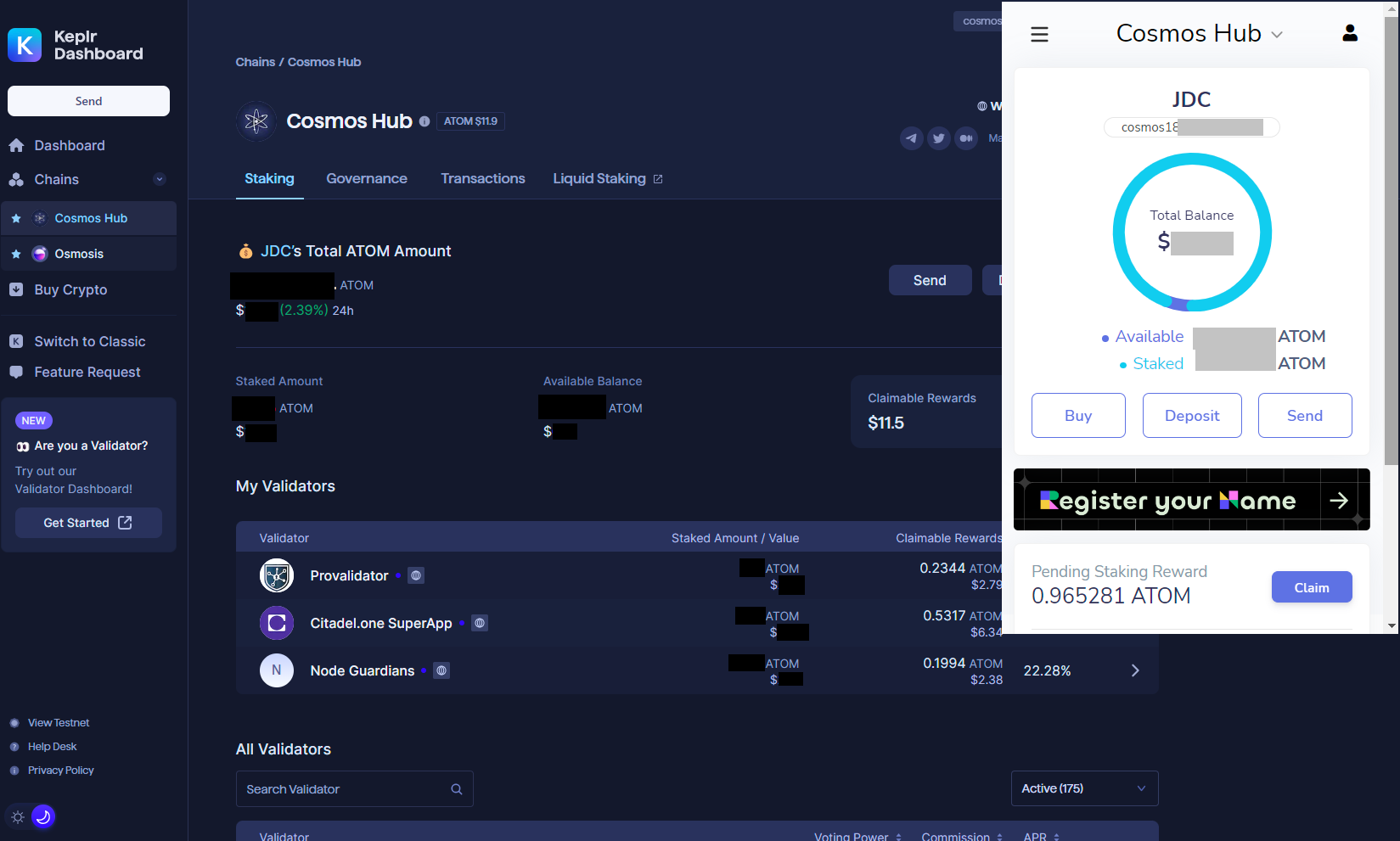This screenshot has width=1400, height=841.
Task: Expand the Chains list chevron
Action: pos(160,179)
